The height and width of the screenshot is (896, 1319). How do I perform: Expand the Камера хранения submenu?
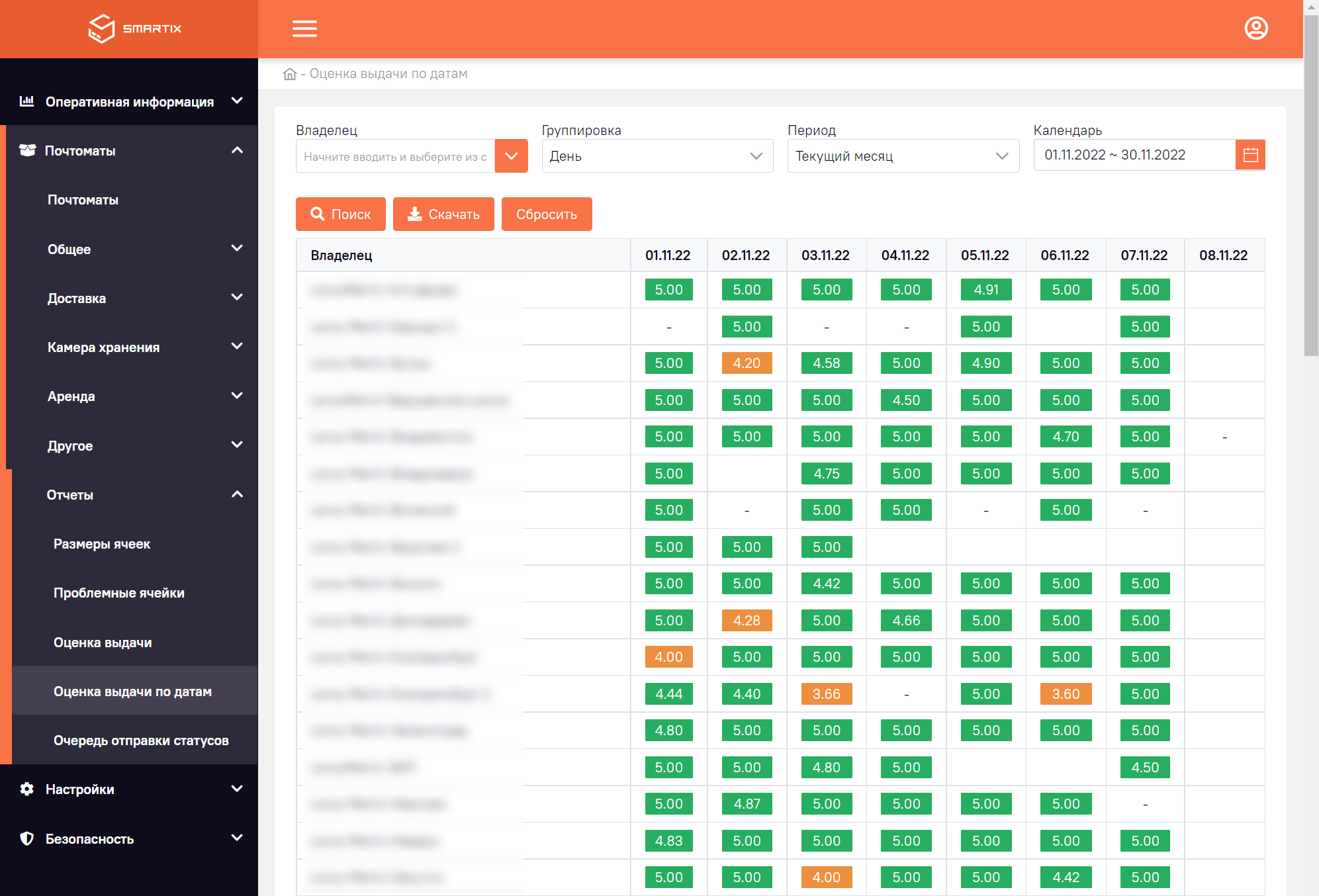click(x=237, y=346)
